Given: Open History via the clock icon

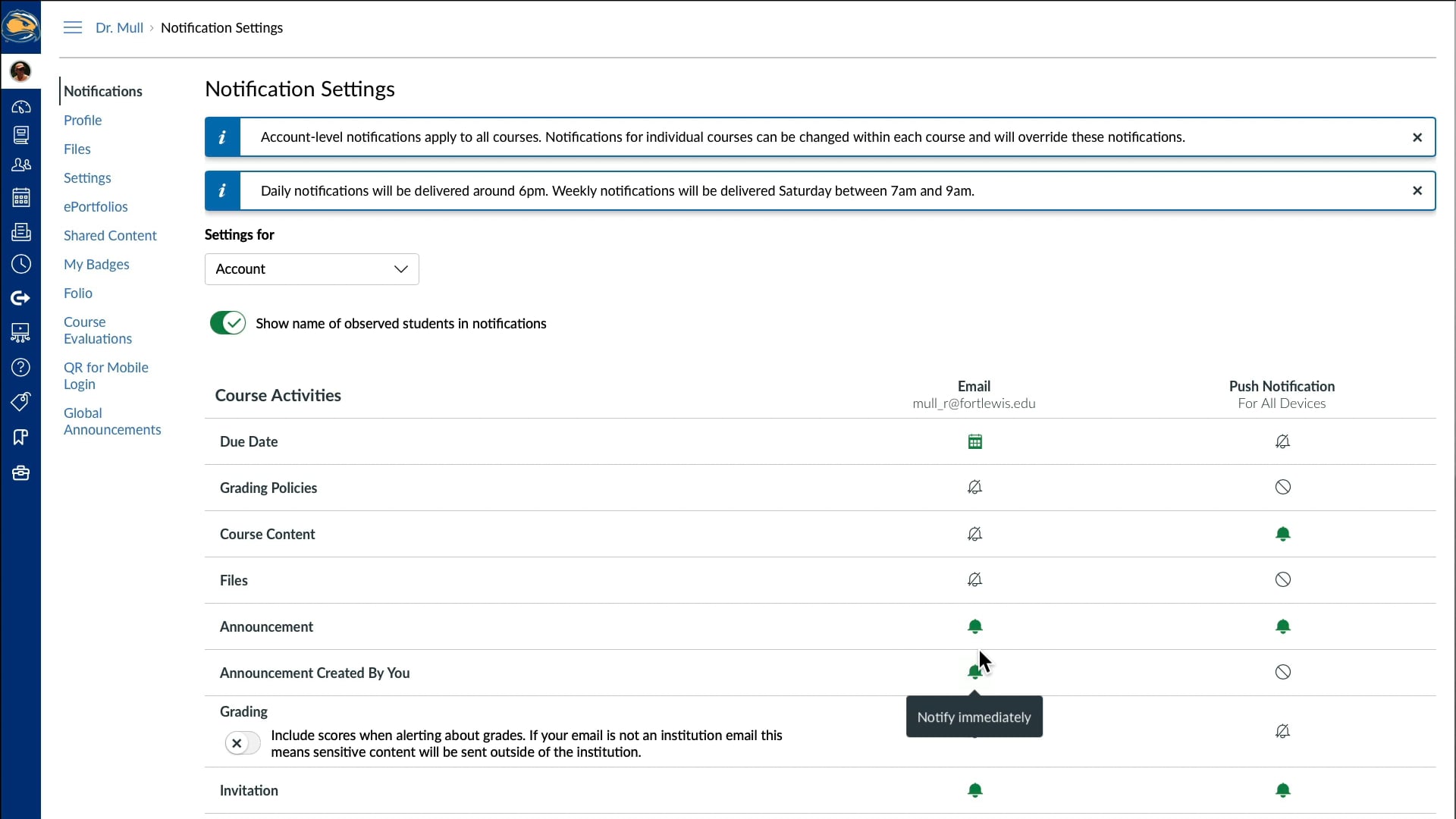Looking at the screenshot, I should tap(20, 264).
